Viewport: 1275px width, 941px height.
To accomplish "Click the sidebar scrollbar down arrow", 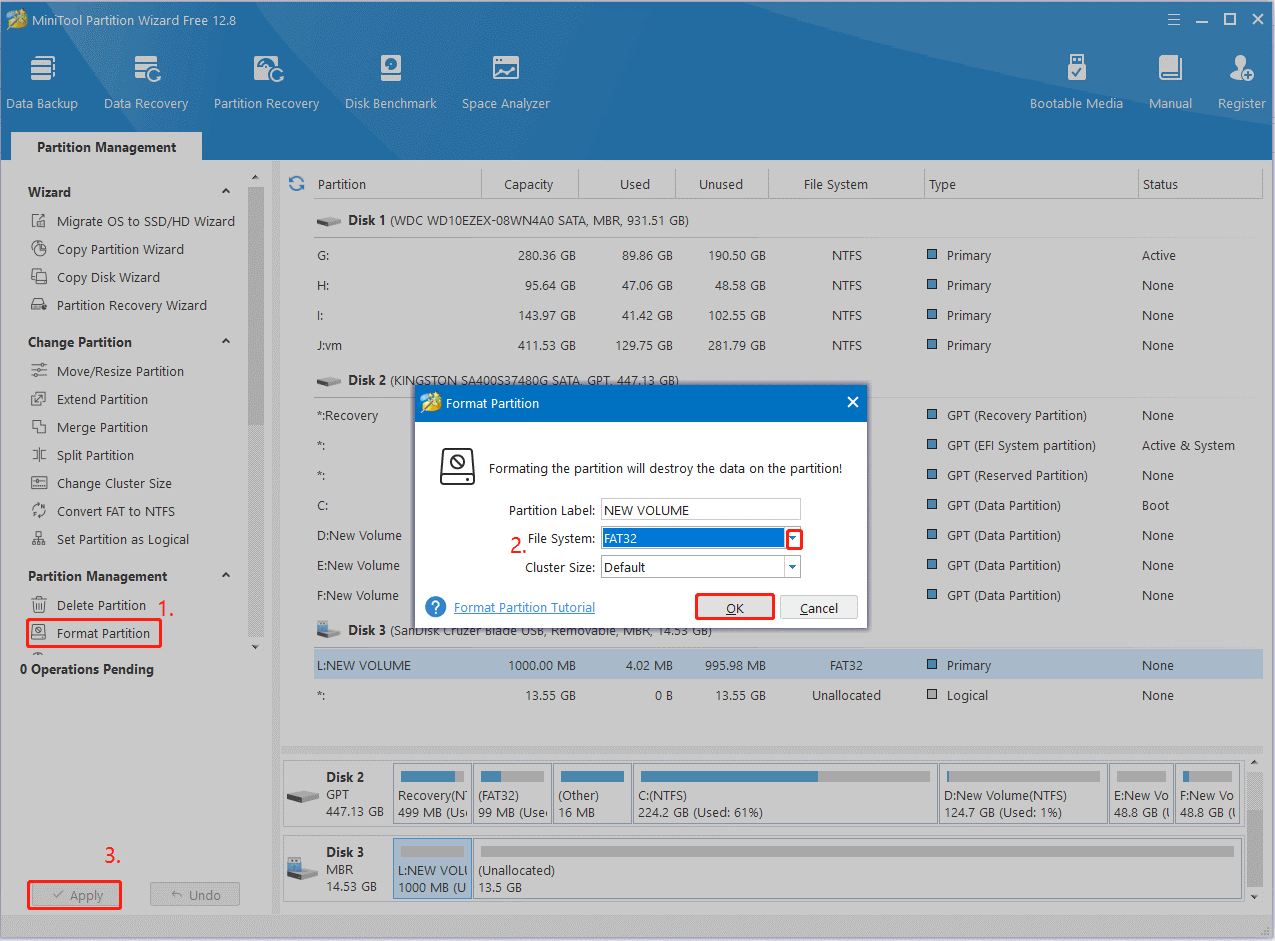I will click(255, 647).
